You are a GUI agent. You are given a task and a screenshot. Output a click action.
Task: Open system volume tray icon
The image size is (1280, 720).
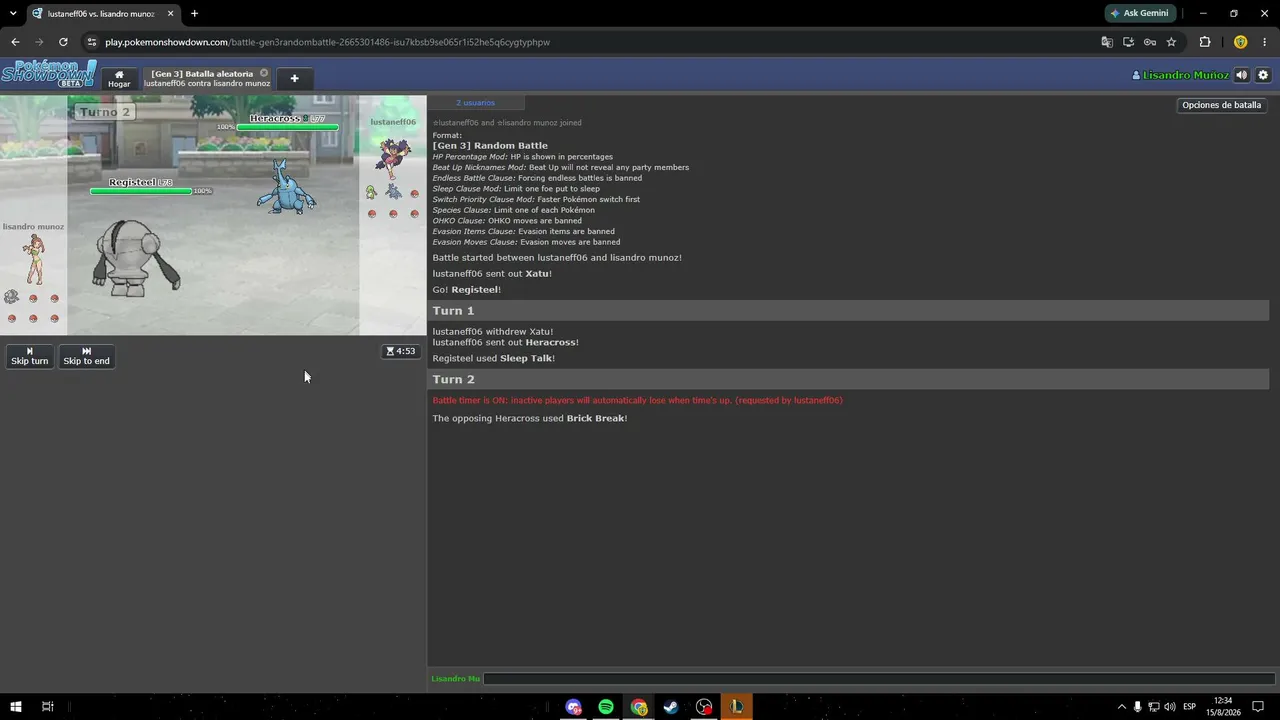click(x=1169, y=707)
